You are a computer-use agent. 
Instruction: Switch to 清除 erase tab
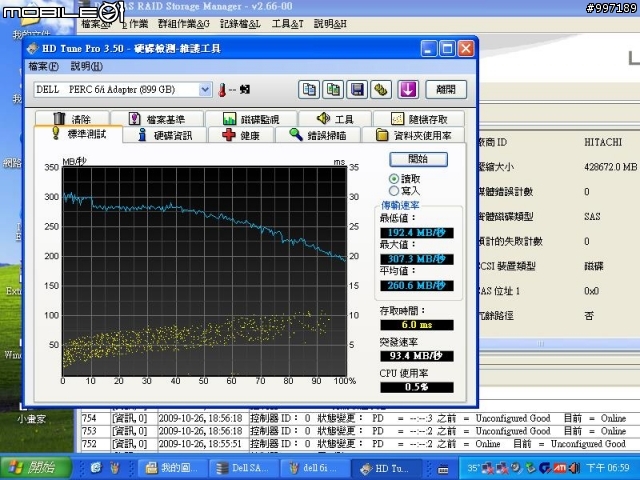tap(72, 119)
